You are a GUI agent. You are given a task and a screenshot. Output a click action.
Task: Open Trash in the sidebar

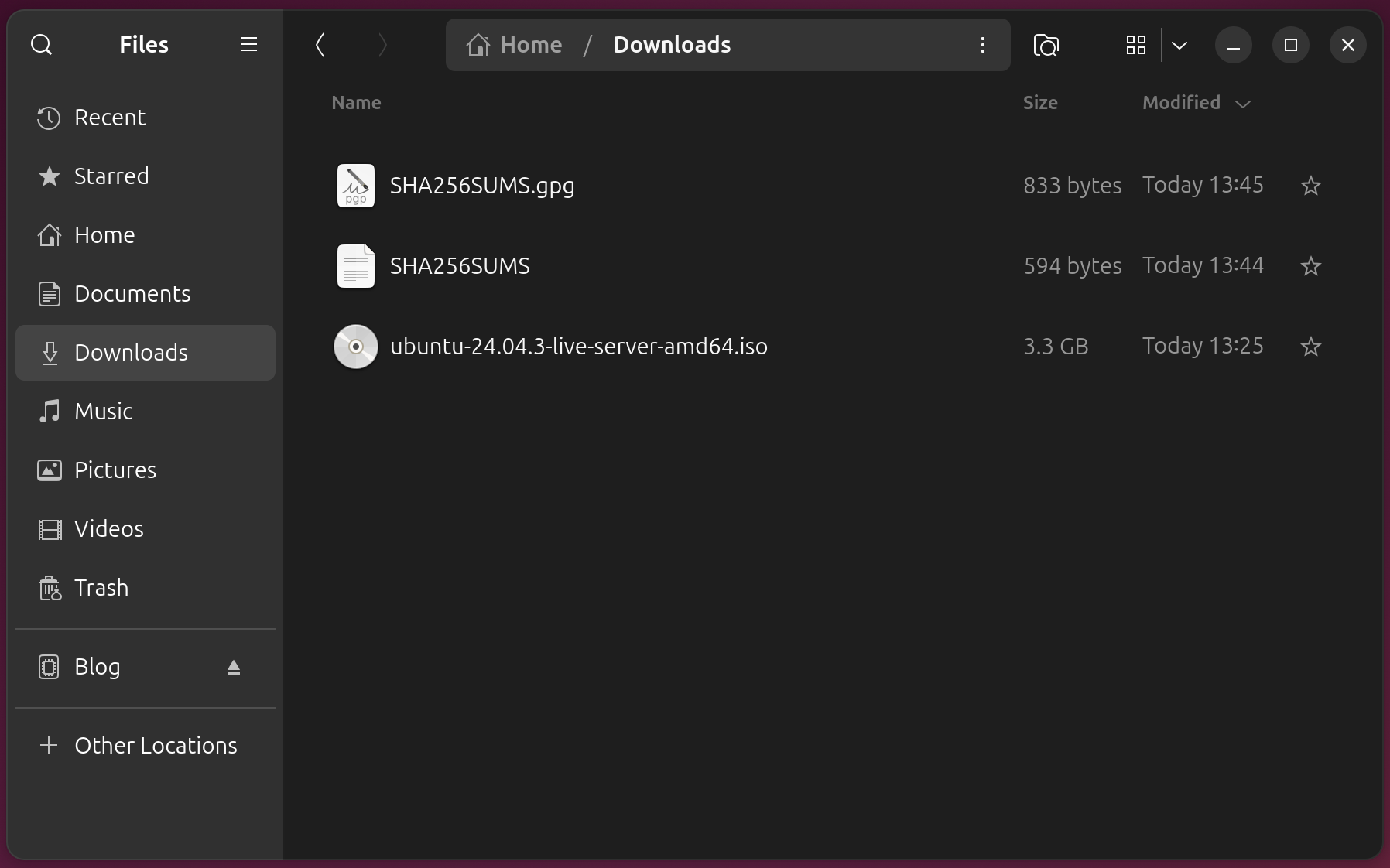coord(101,588)
